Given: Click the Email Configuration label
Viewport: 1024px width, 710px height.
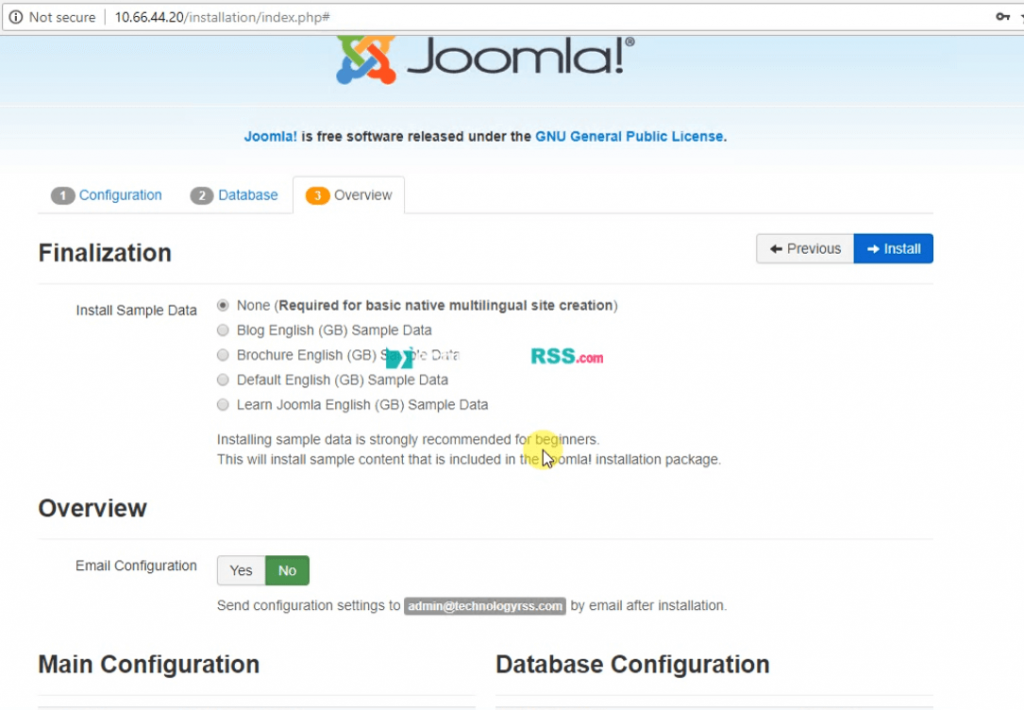Looking at the screenshot, I should pyautogui.click(x=136, y=566).
